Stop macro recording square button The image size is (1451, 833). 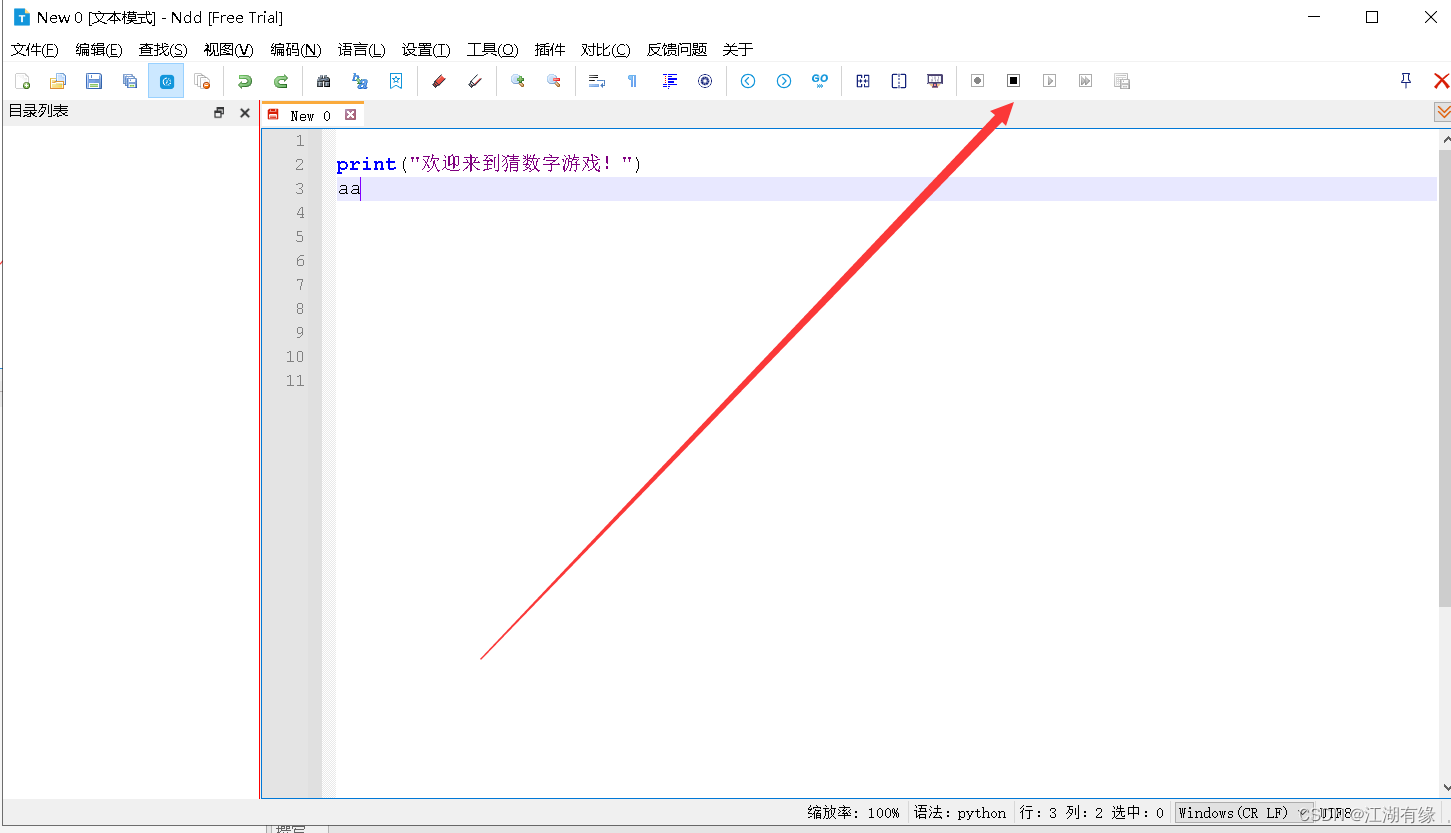[x=1013, y=81]
